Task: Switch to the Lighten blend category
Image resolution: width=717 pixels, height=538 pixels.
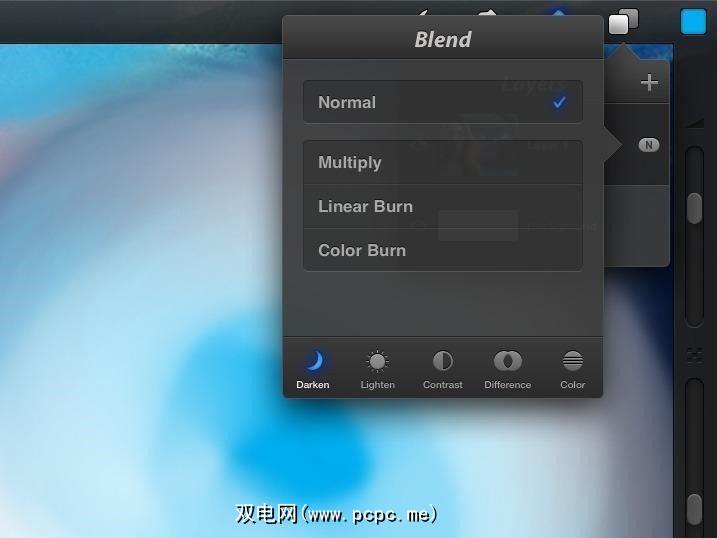Action: pyautogui.click(x=377, y=369)
